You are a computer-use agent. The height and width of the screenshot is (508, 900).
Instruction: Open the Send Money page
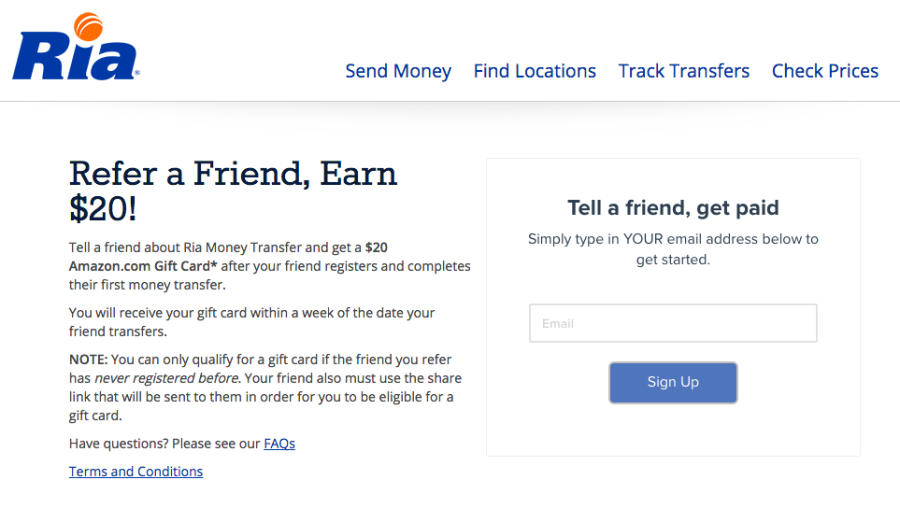pos(398,71)
